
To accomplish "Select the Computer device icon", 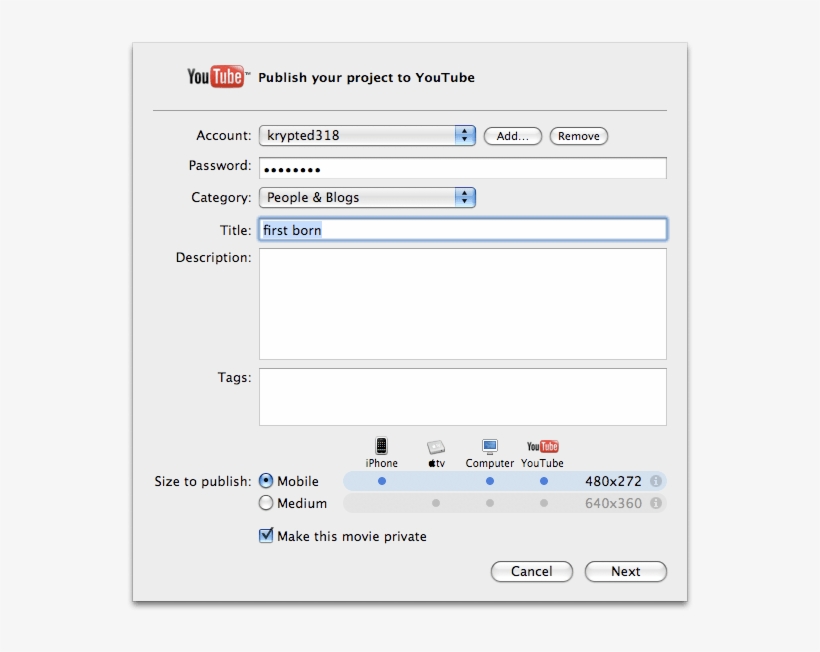I will pos(488,445).
